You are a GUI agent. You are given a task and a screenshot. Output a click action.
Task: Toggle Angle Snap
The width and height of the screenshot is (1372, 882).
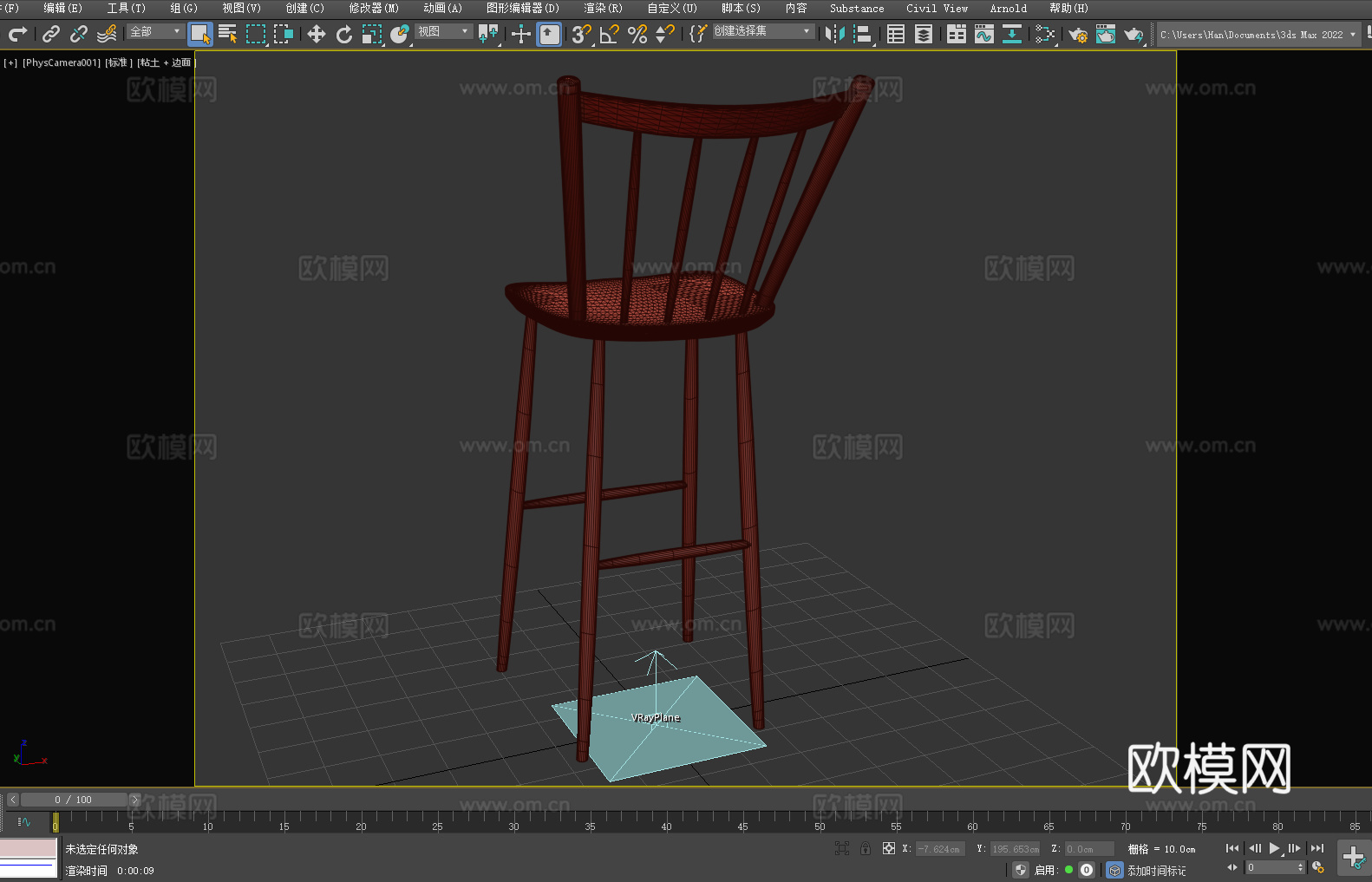click(610, 34)
